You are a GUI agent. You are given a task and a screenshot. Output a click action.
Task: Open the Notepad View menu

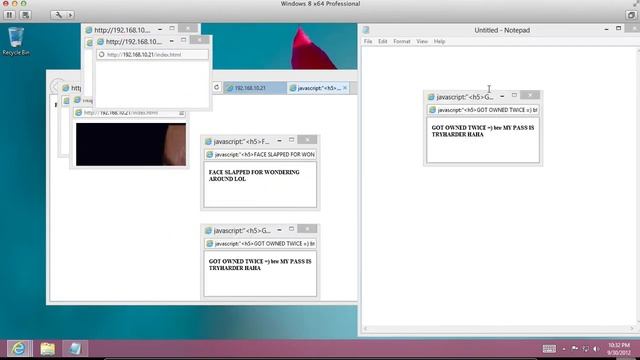[422, 41]
